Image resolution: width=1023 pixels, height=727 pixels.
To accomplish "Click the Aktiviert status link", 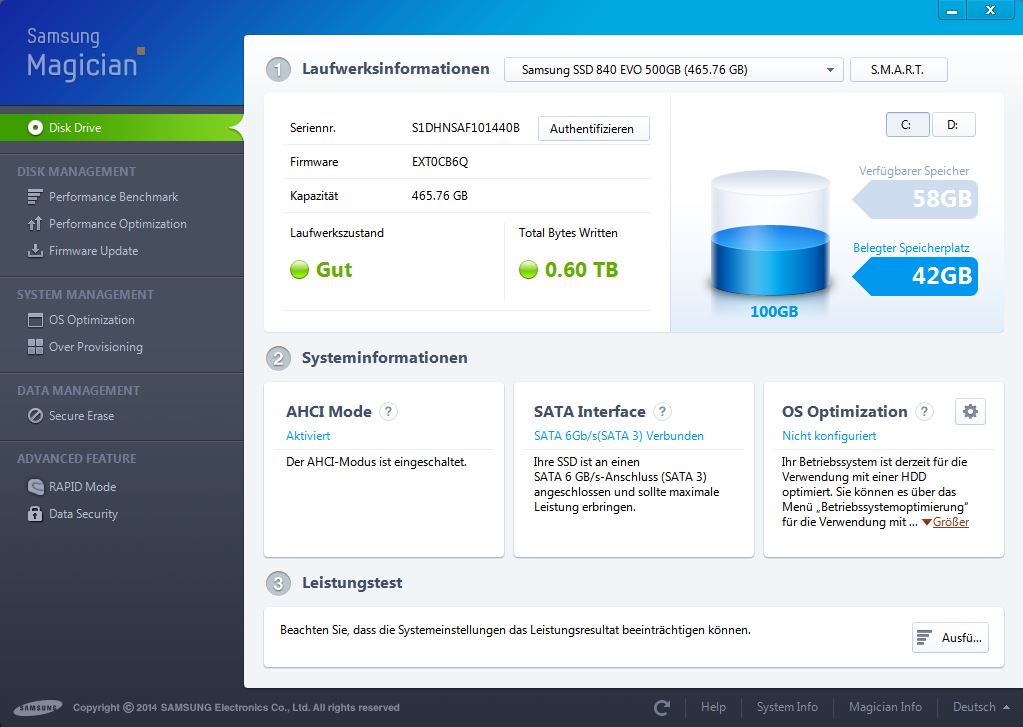I will [x=308, y=436].
